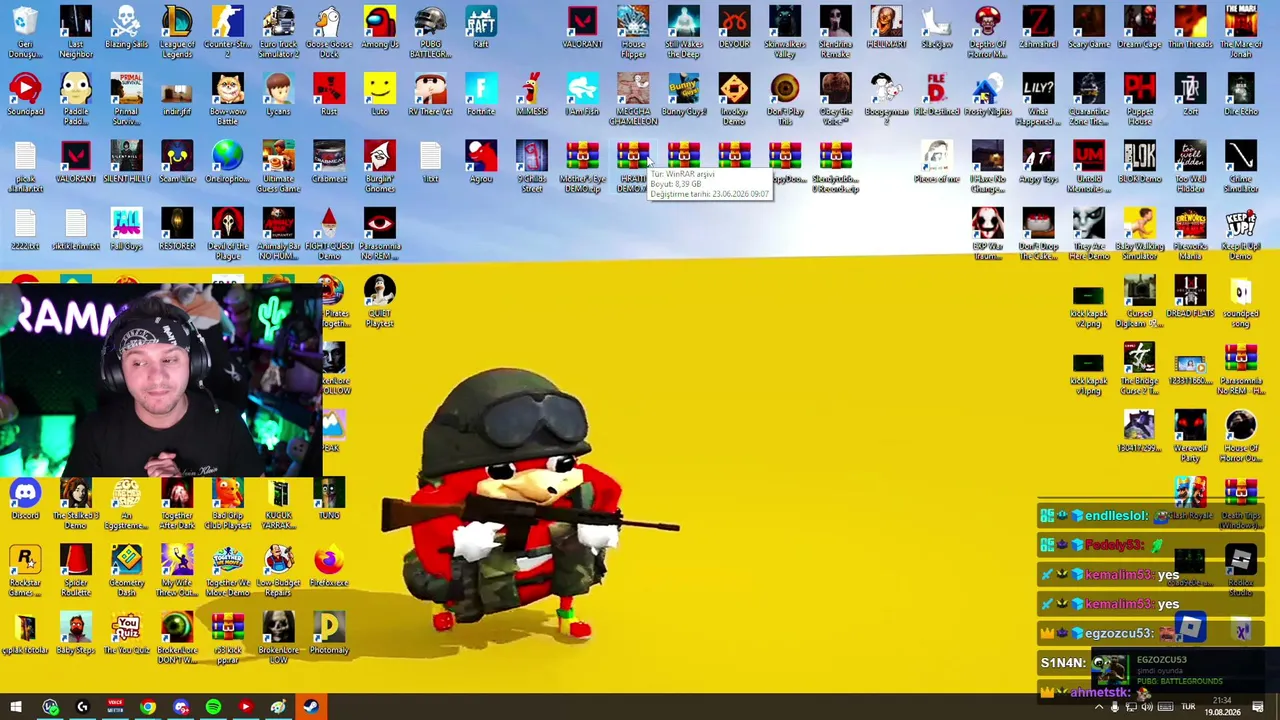Select the Skinwalkers Valley icon

click(785, 31)
